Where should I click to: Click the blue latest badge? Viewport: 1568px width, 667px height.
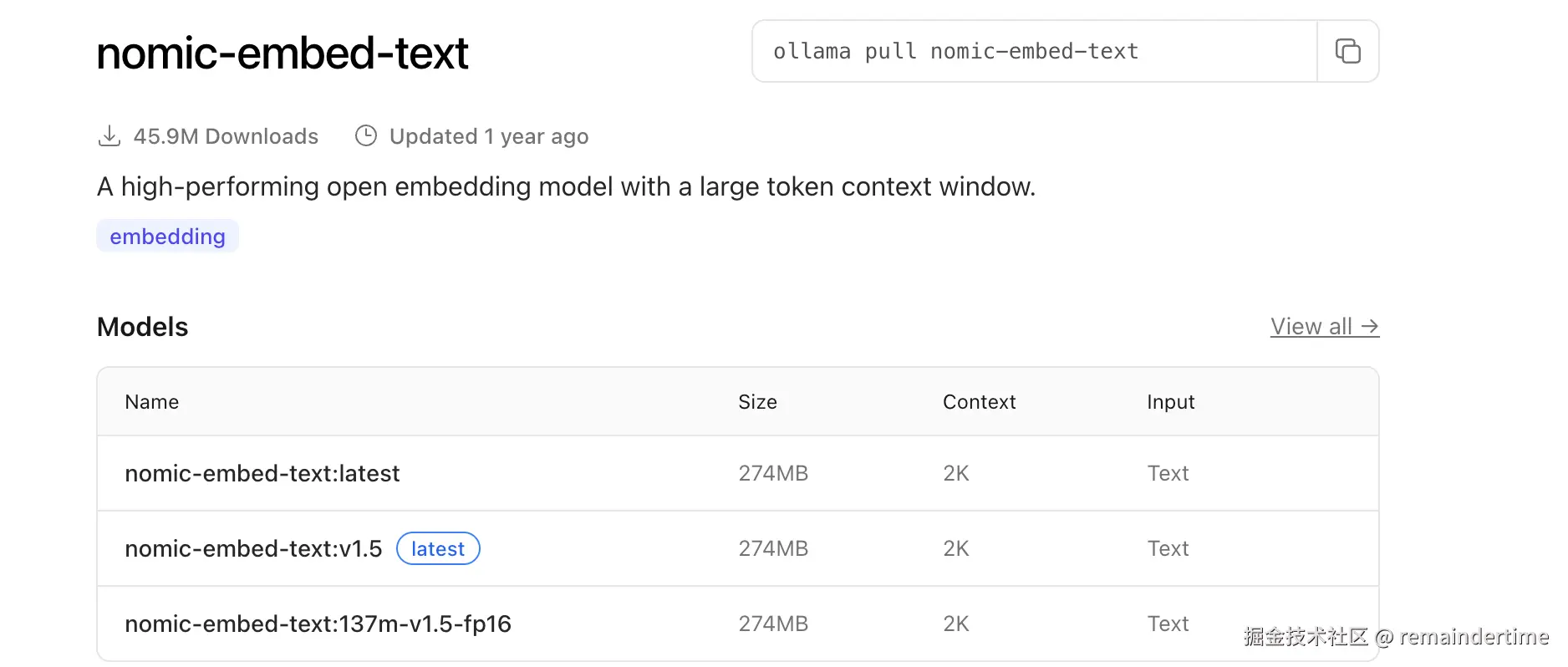tap(438, 548)
